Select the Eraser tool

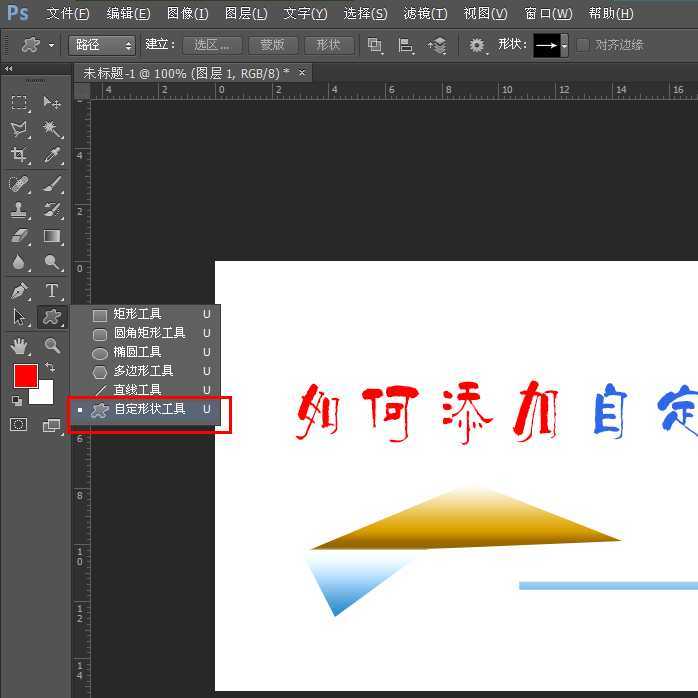[19, 237]
